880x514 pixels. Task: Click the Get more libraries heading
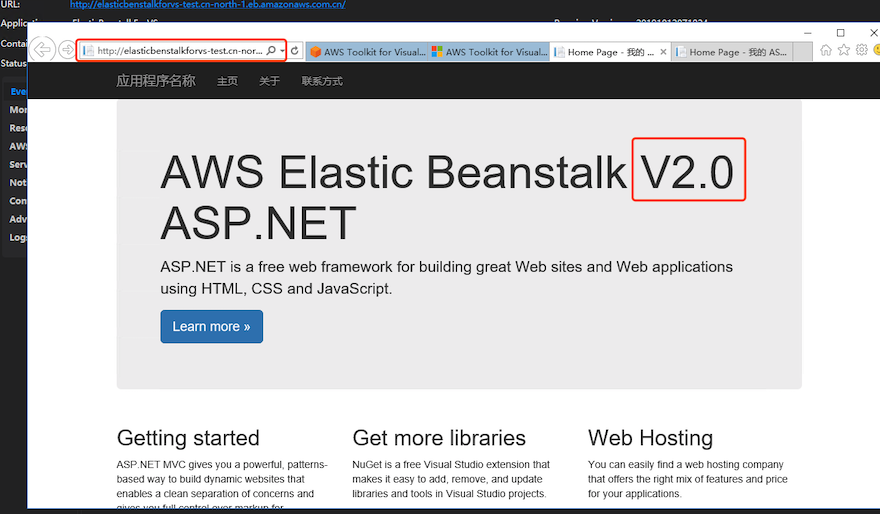pos(439,438)
